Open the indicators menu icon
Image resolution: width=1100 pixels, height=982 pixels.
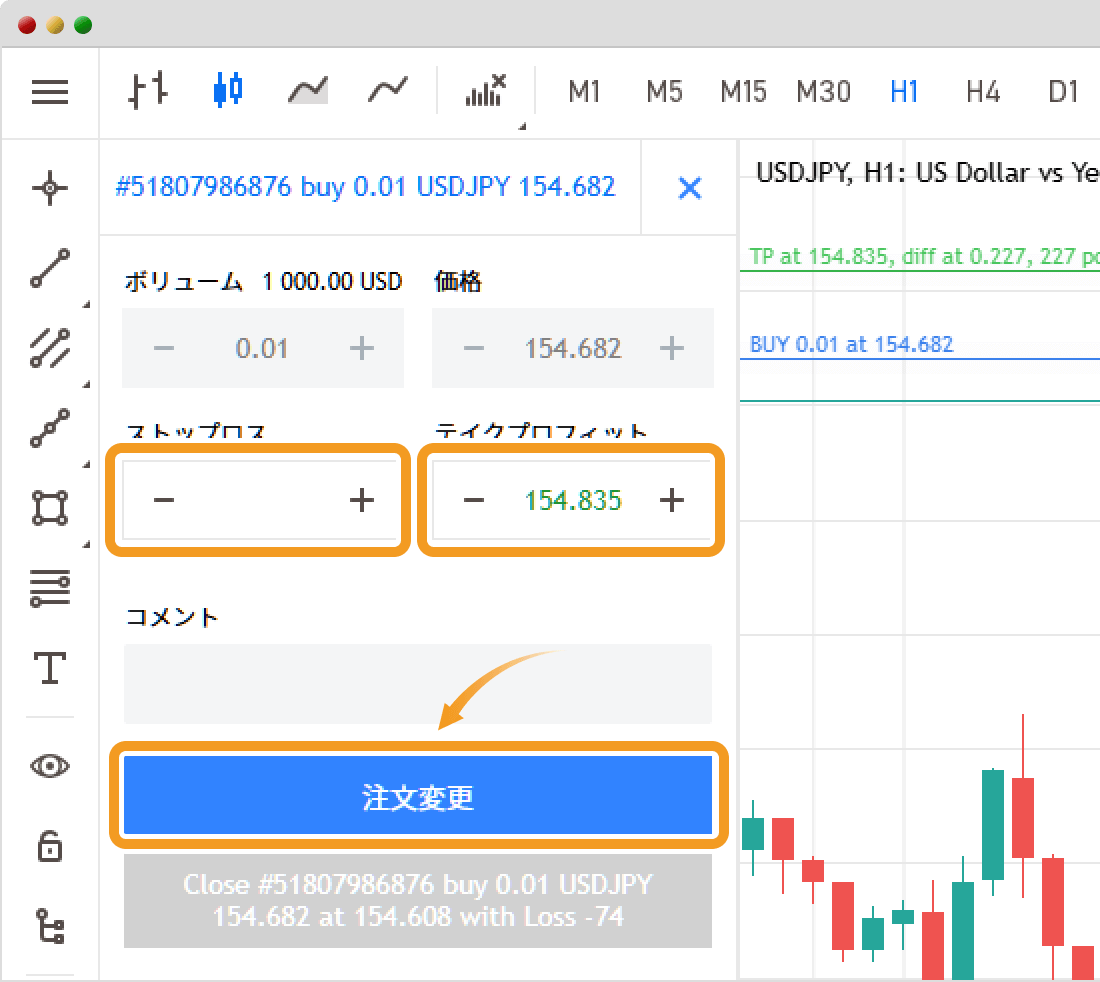pyautogui.click(x=485, y=90)
